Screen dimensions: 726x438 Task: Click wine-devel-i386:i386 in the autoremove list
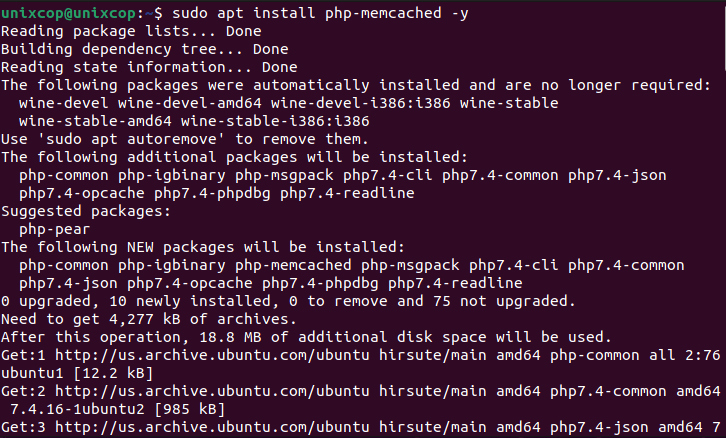tap(360, 103)
